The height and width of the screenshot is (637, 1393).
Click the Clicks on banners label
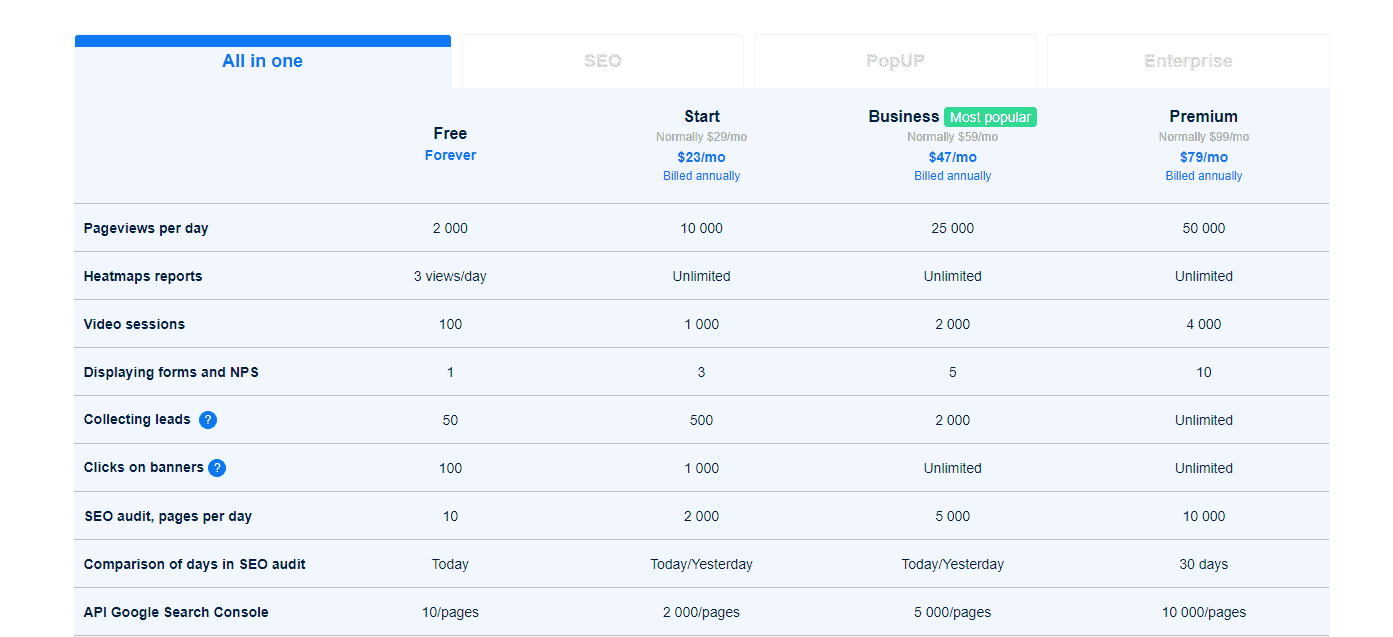point(144,468)
